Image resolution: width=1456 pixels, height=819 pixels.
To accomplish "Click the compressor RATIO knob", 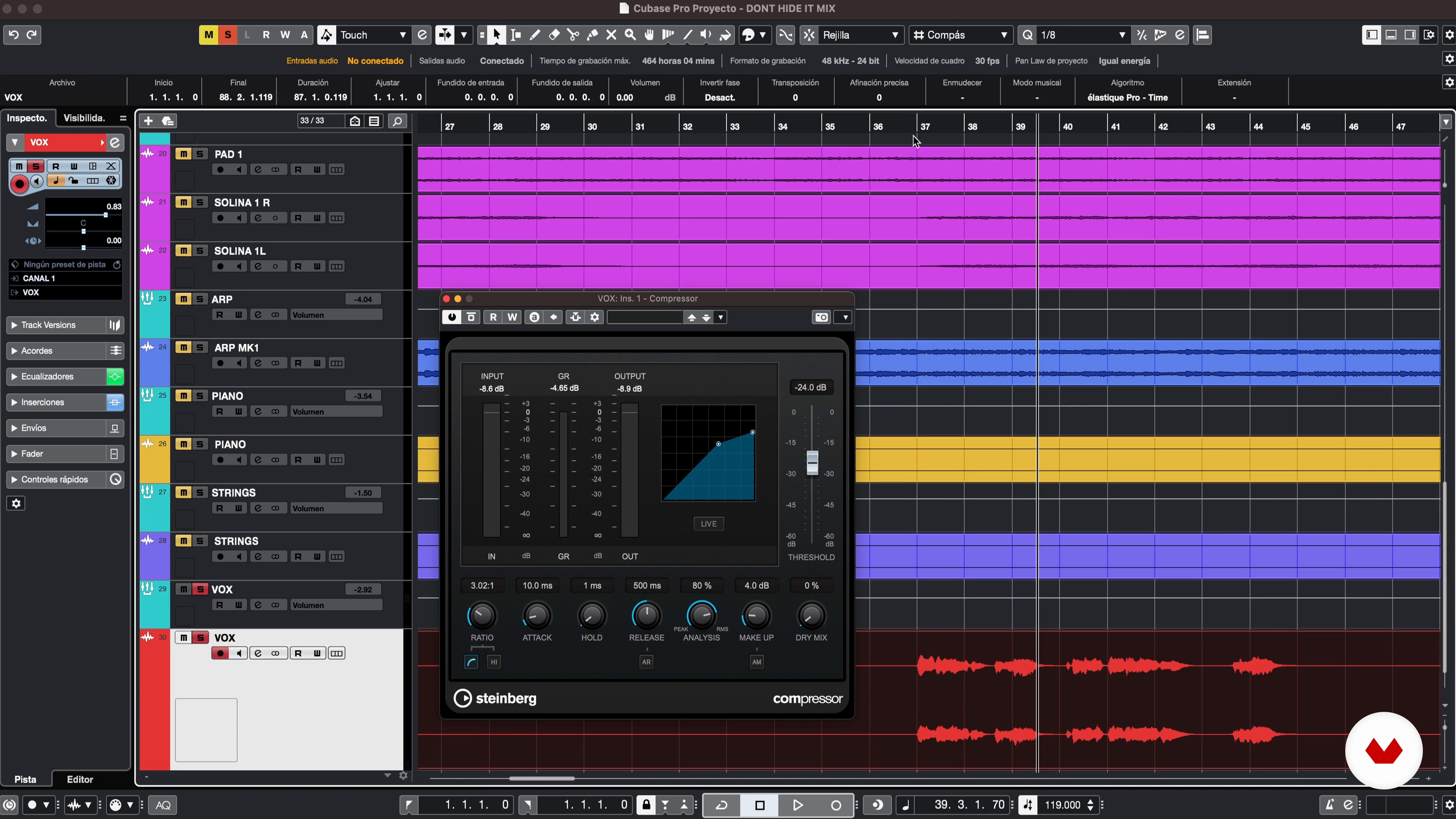I will pos(482,615).
